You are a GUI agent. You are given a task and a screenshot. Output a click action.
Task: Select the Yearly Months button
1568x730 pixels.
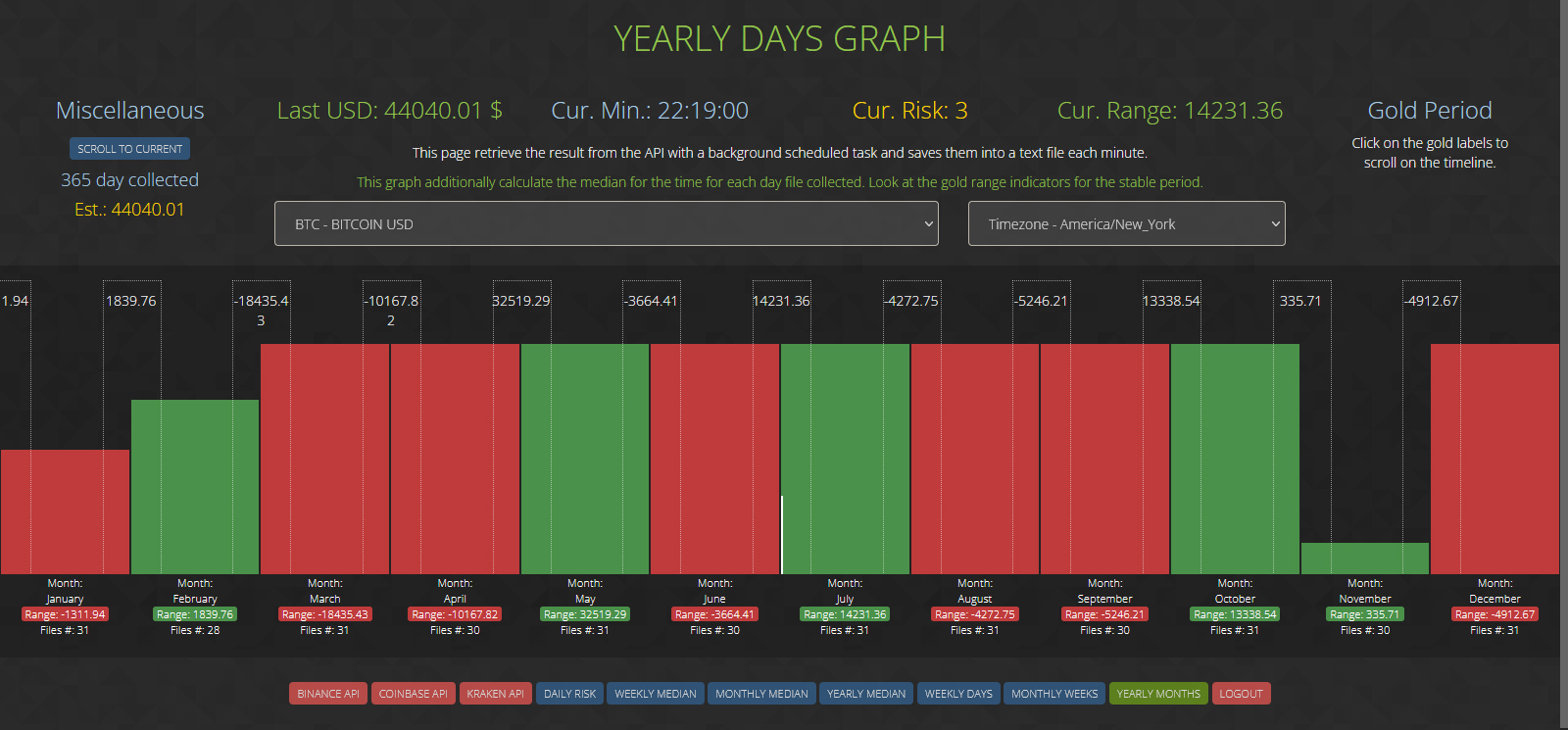coord(1158,694)
